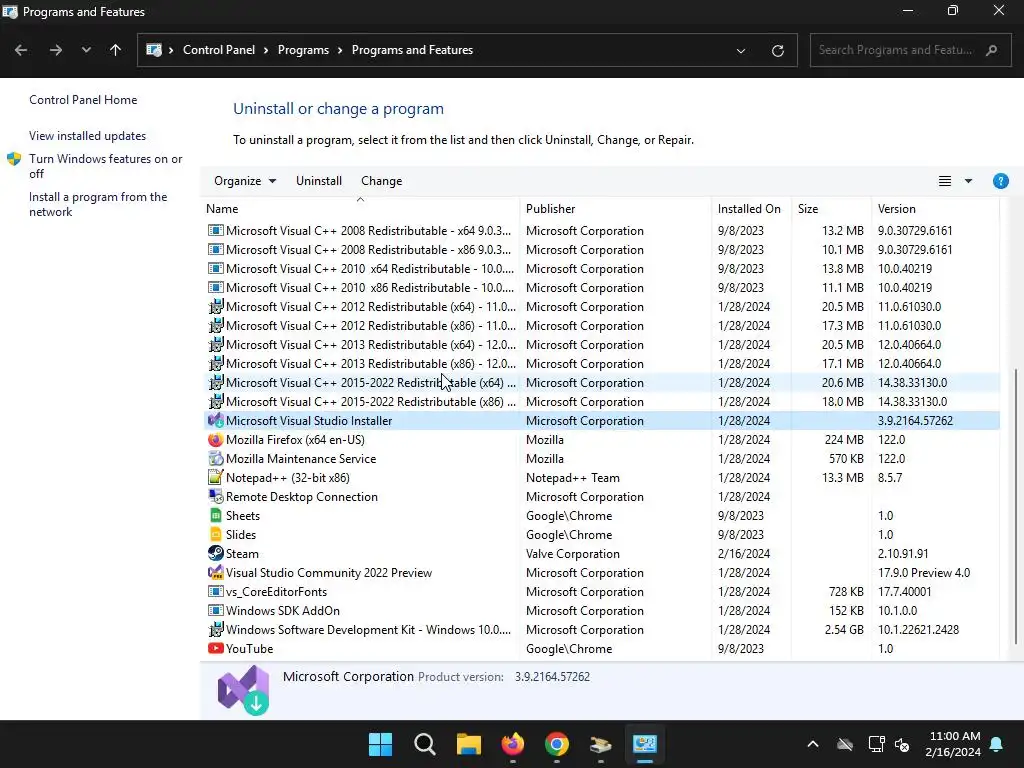Click the Change toolbar button

pos(381,181)
